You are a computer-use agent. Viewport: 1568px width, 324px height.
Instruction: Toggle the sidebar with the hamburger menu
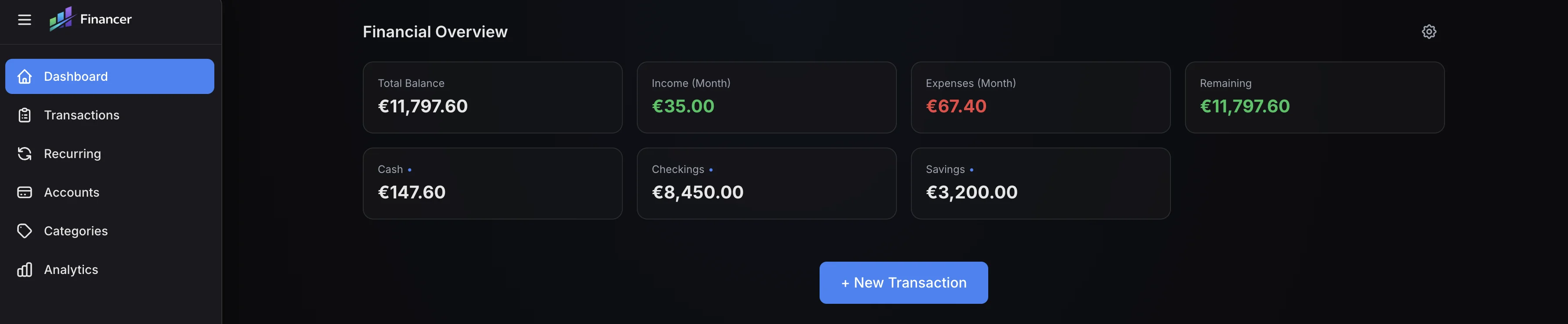pos(25,19)
